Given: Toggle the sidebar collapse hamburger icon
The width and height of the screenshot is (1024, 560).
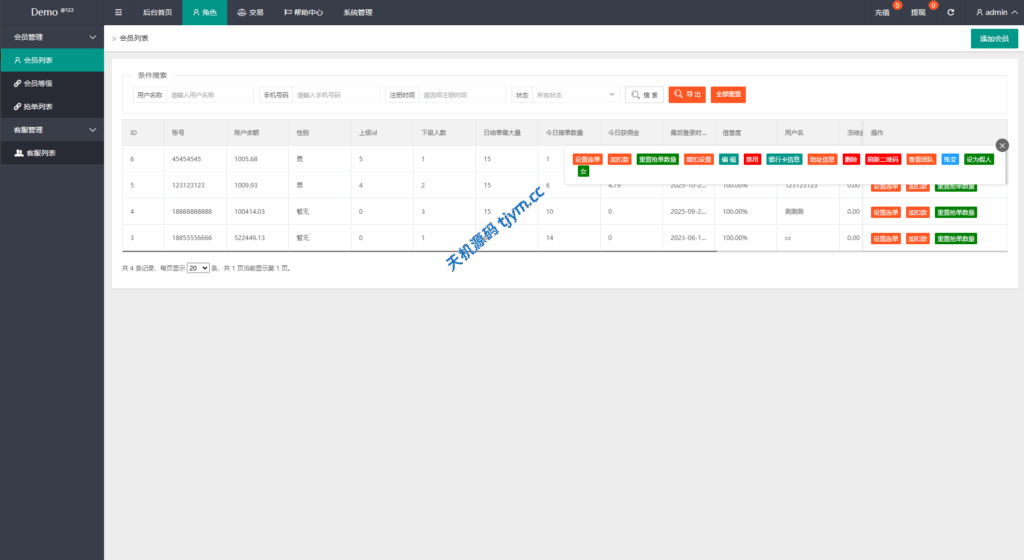Looking at the screenshot, I should (x=119, y=12).
